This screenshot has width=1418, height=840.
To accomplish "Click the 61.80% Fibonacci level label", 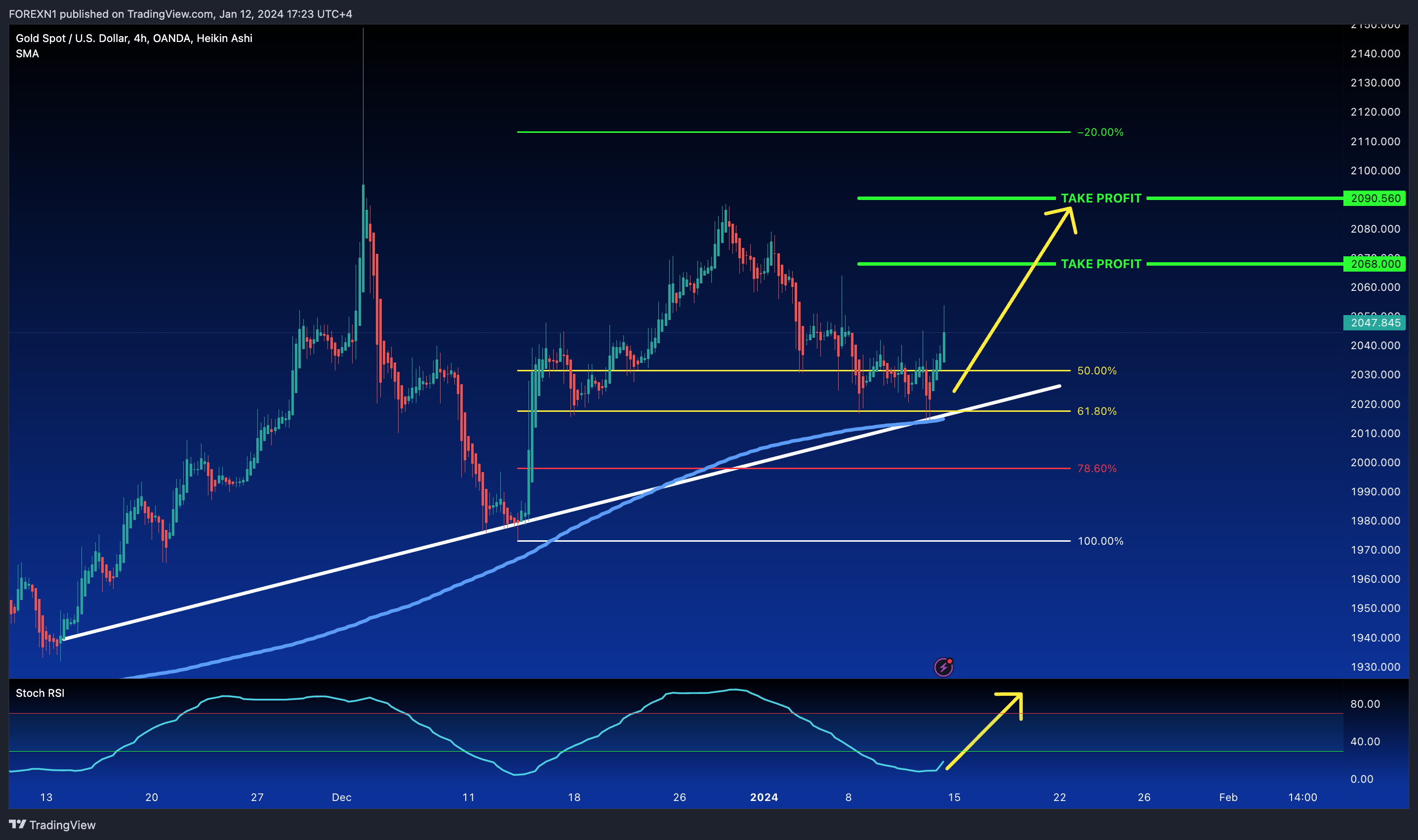I will click(1096, 411).
